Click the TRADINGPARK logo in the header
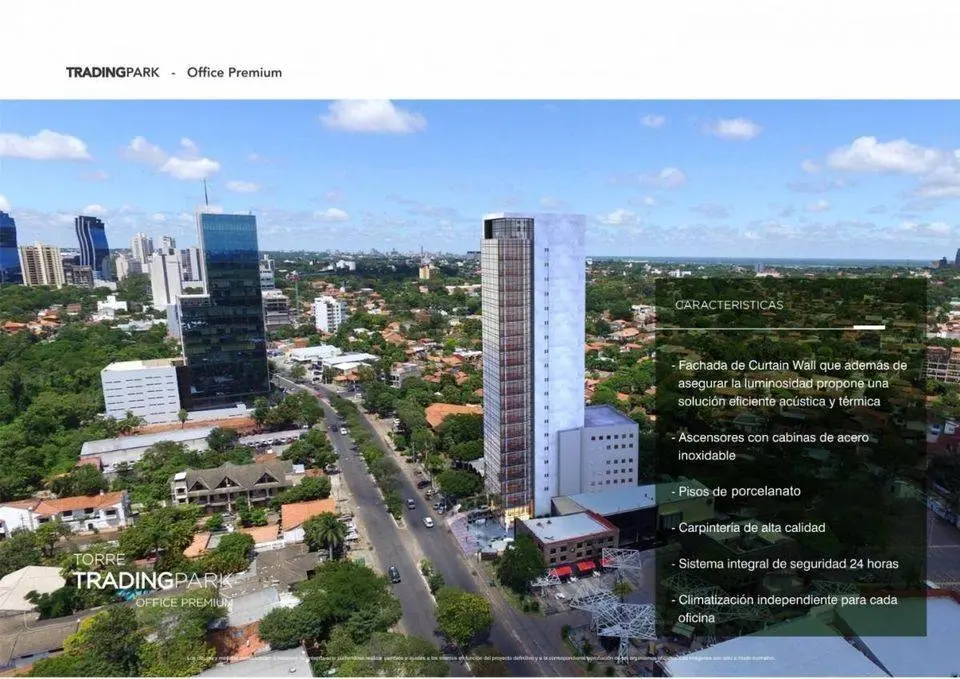960x679 pixels. coord(112,72)
